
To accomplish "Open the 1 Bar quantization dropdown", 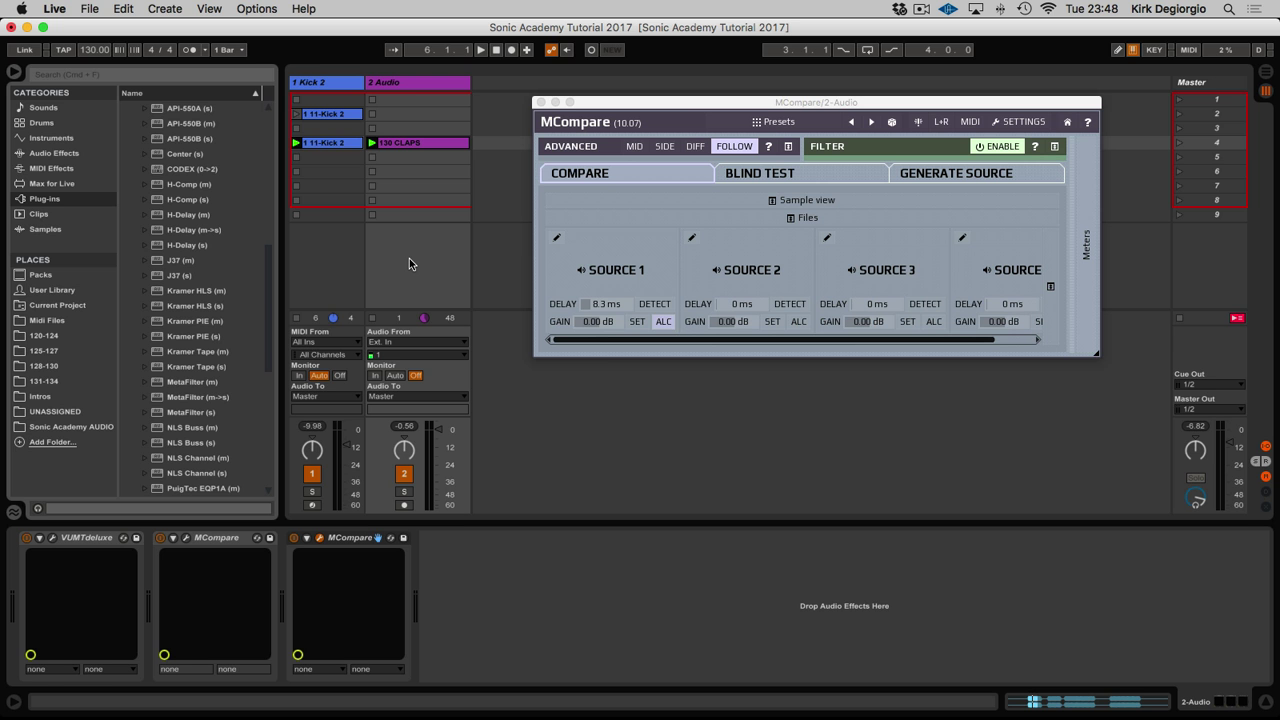I will (x=229, y=50).
